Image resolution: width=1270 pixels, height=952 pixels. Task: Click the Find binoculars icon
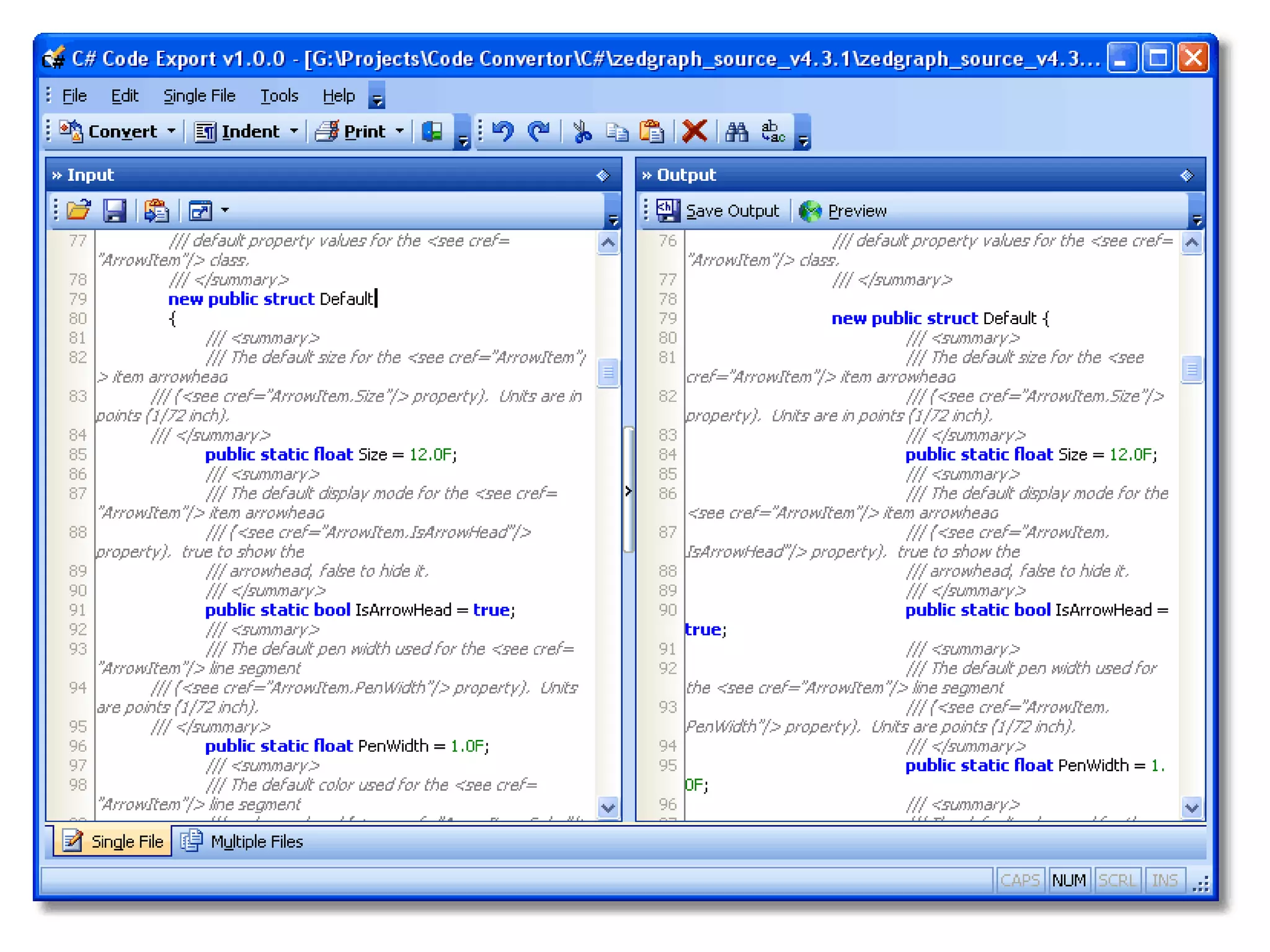coord(736,131)
